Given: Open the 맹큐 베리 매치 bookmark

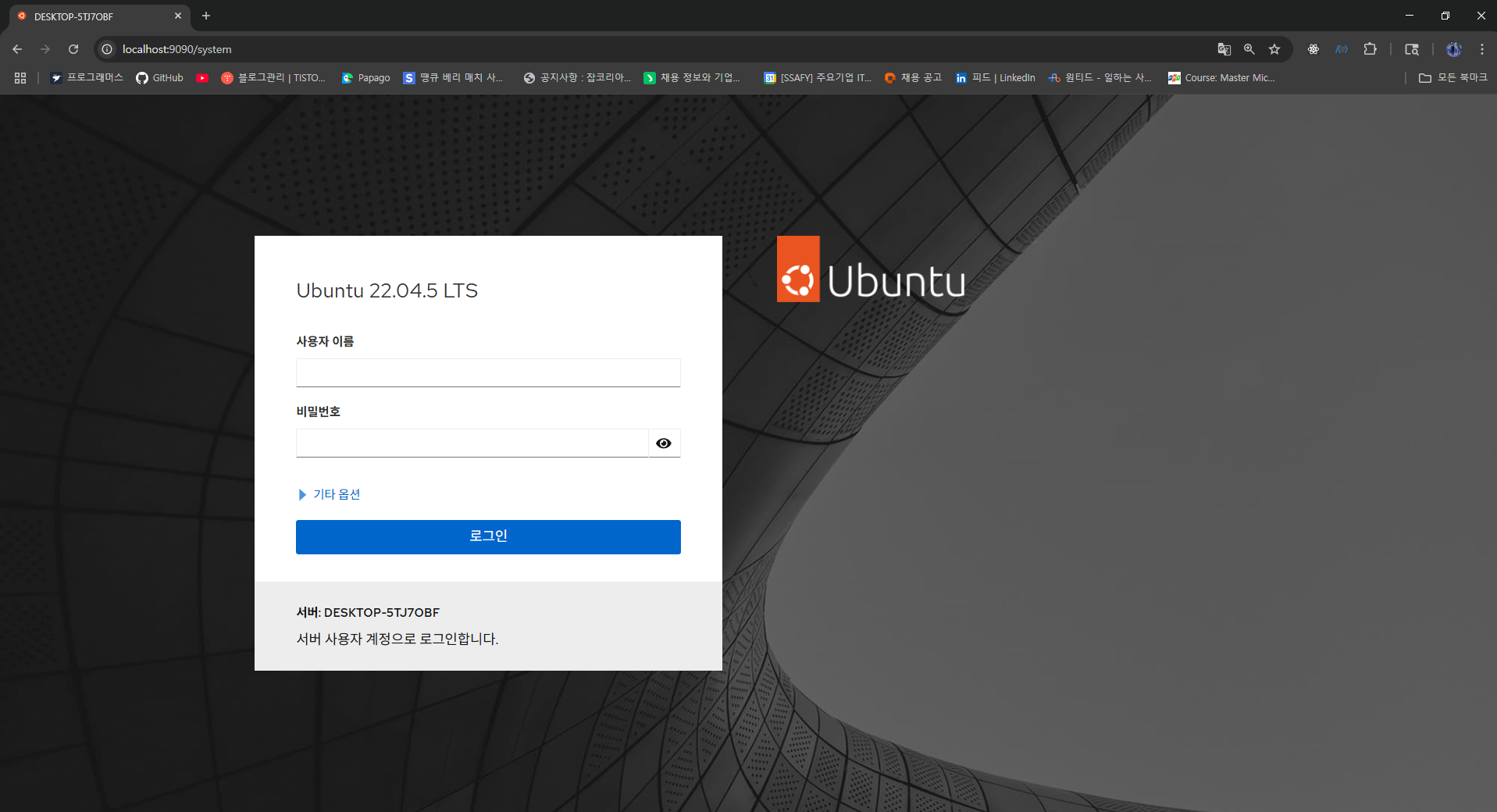Looking at the screenshot, I should tap(454, 78).
